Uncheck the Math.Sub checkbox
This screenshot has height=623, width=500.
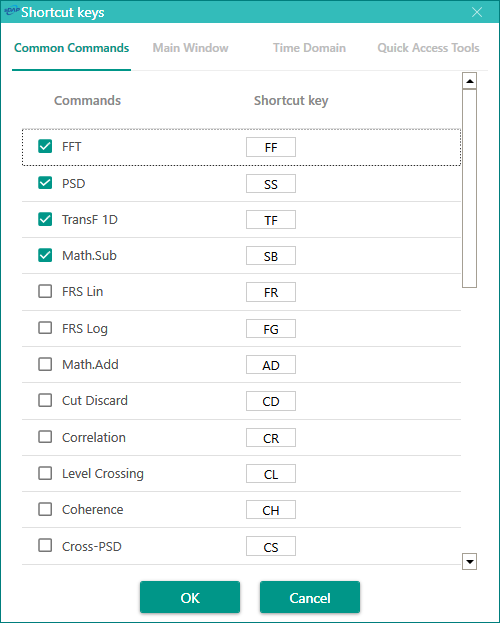45,255
